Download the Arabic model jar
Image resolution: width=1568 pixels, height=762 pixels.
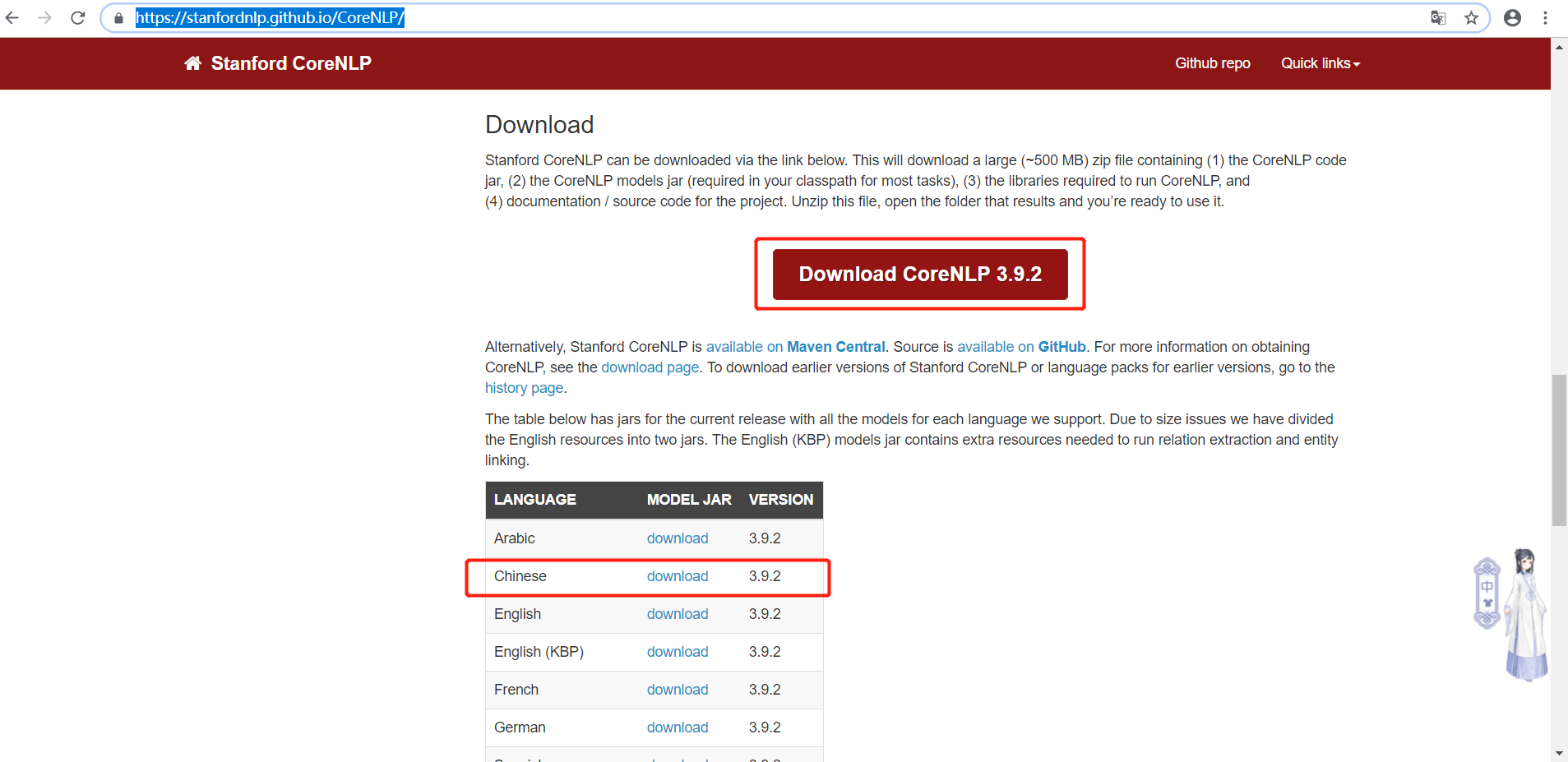678,538
